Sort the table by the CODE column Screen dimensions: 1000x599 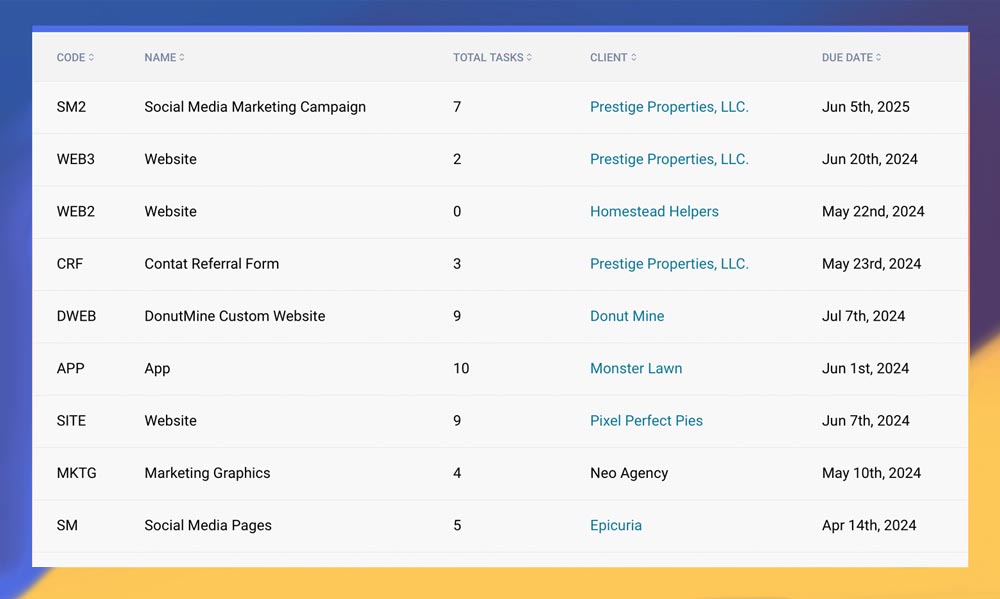click(x=75, y=57)
